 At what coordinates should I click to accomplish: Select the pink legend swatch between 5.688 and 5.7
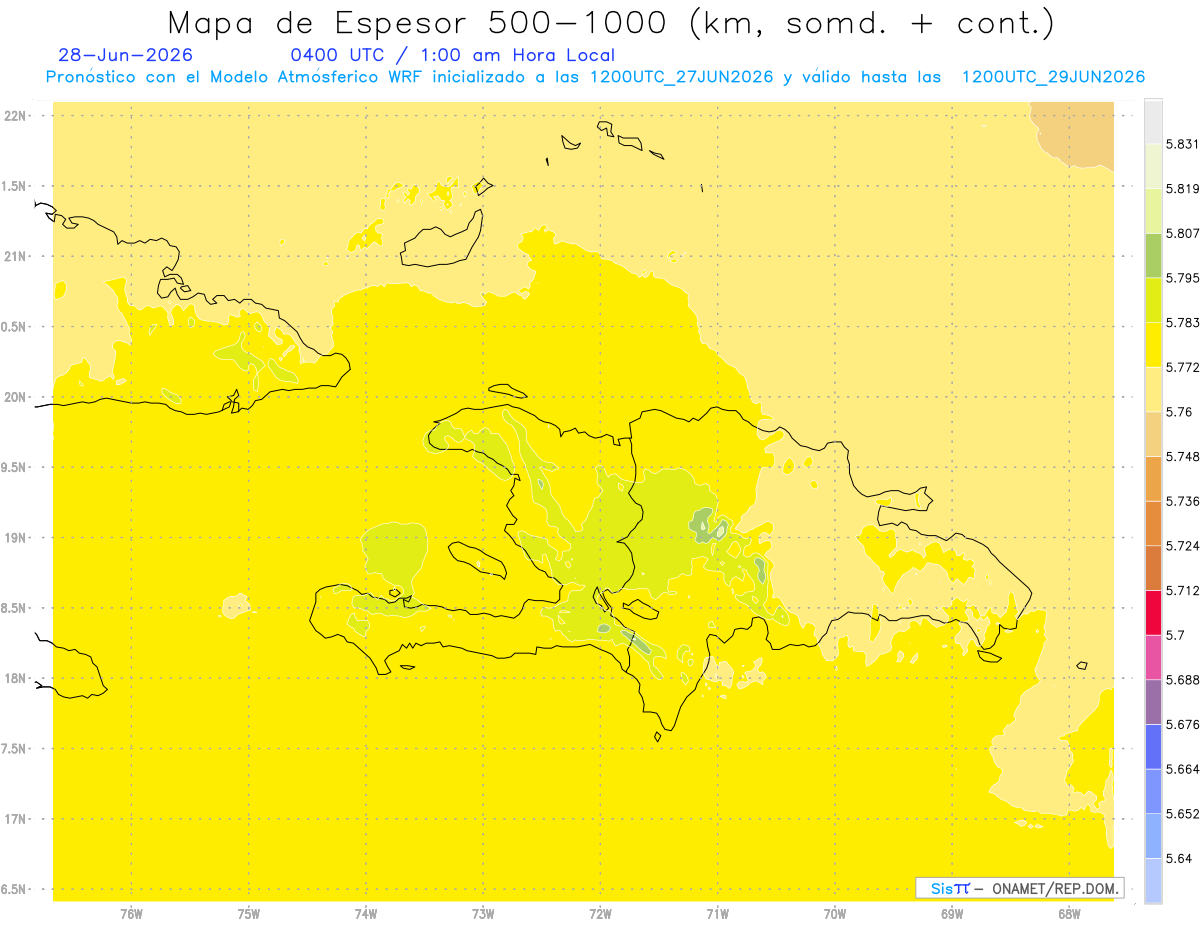tap(1153, 656)
